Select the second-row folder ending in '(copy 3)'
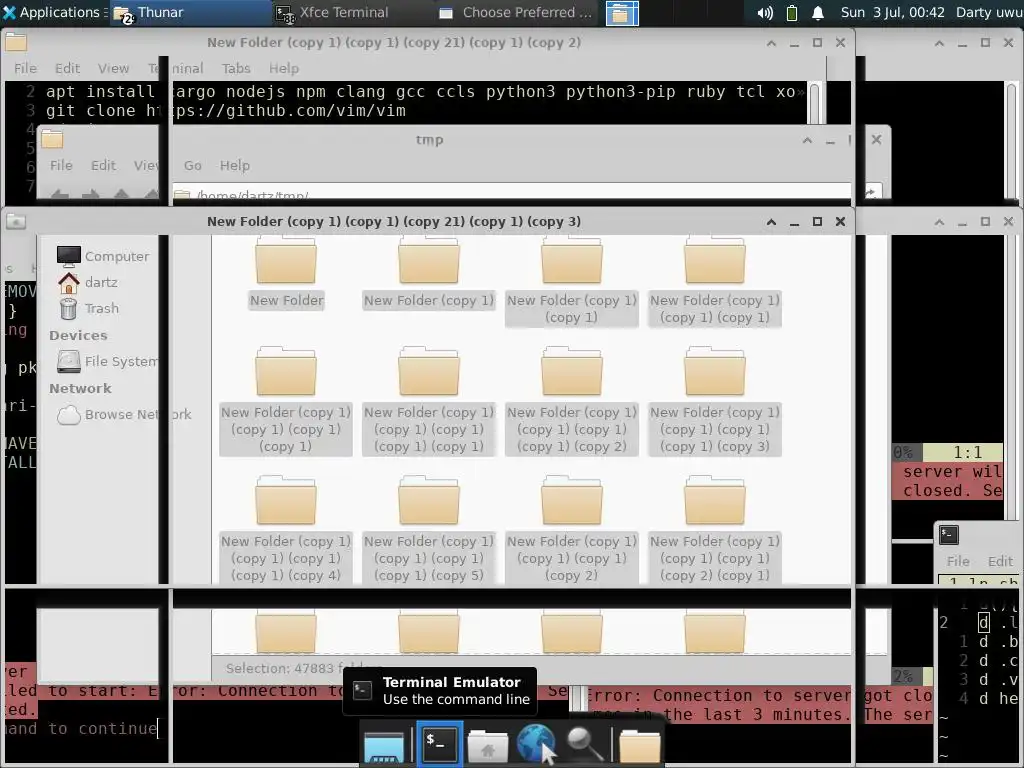Viewport: 1024px width, 768px height. click(x=714, y=401)
